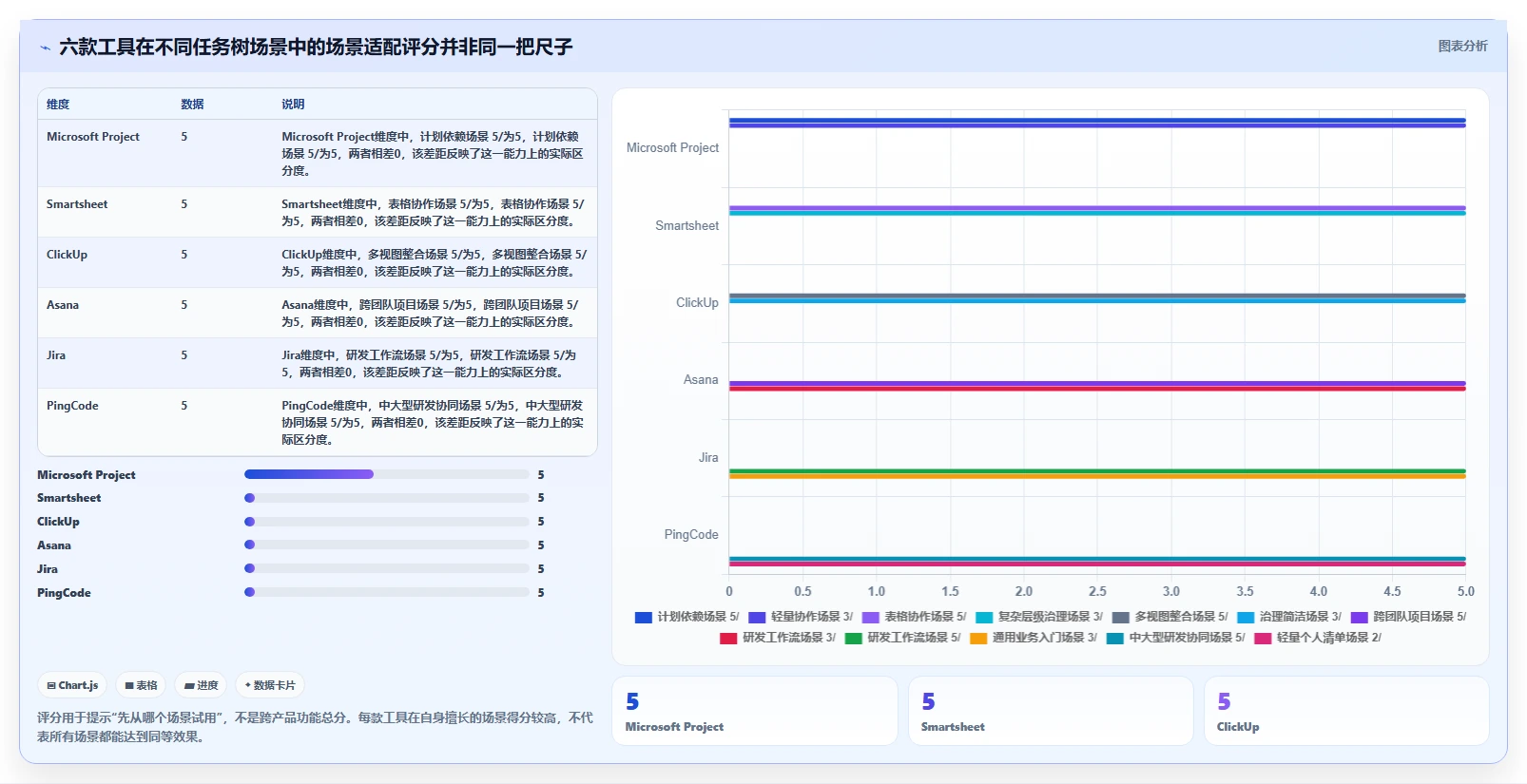
Task: Click the Jira progress bar
Action: tap(386, 568)
